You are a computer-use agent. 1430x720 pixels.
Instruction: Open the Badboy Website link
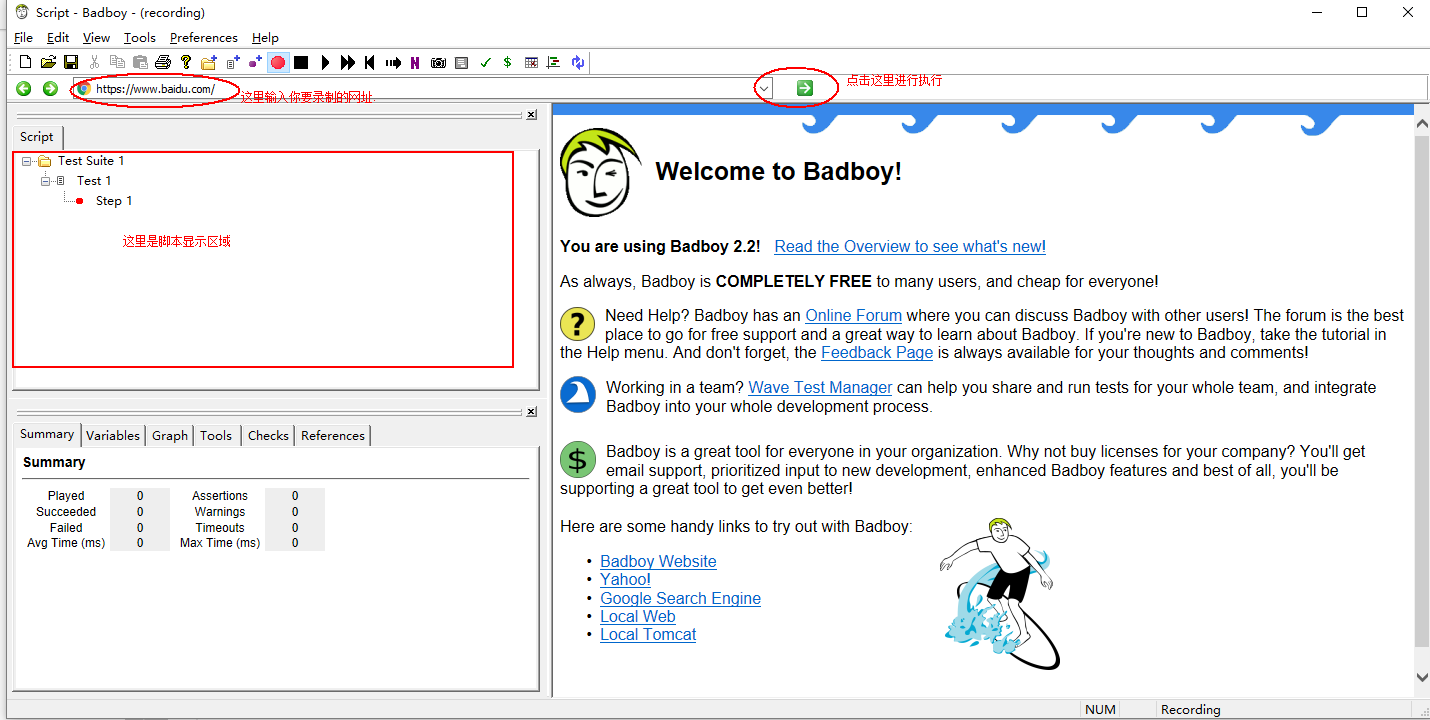658,561
